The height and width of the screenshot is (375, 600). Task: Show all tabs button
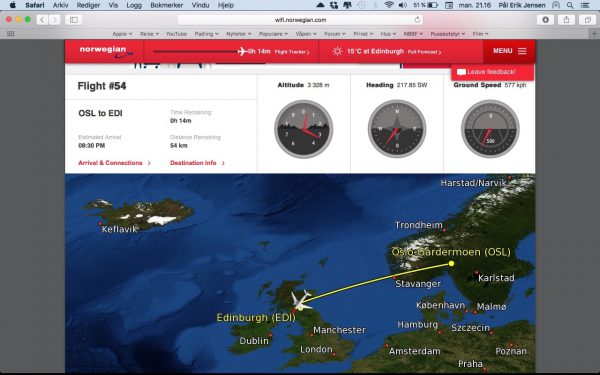coord(587,20)
